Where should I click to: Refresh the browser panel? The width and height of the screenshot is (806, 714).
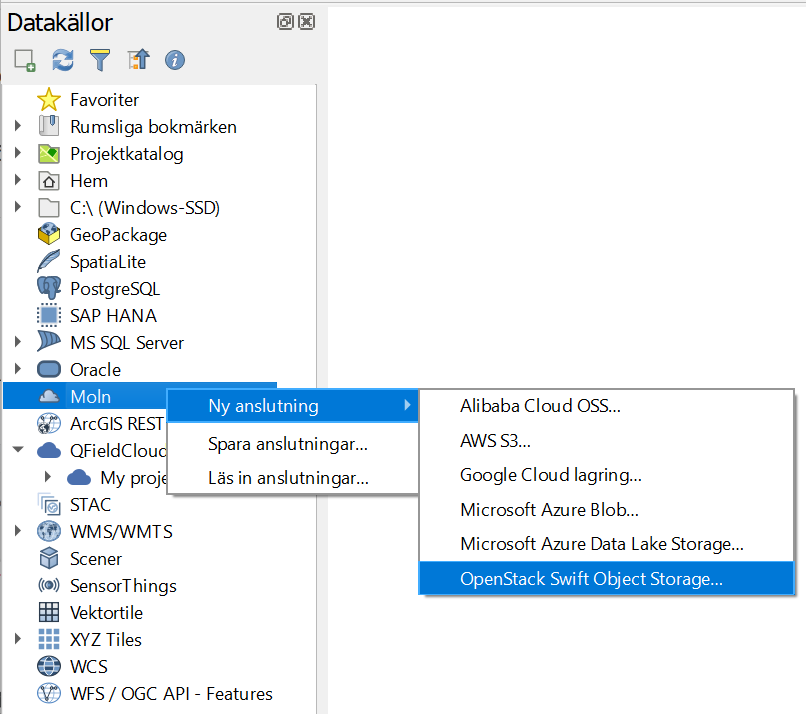pyautogui.click(x=63, y=60)
